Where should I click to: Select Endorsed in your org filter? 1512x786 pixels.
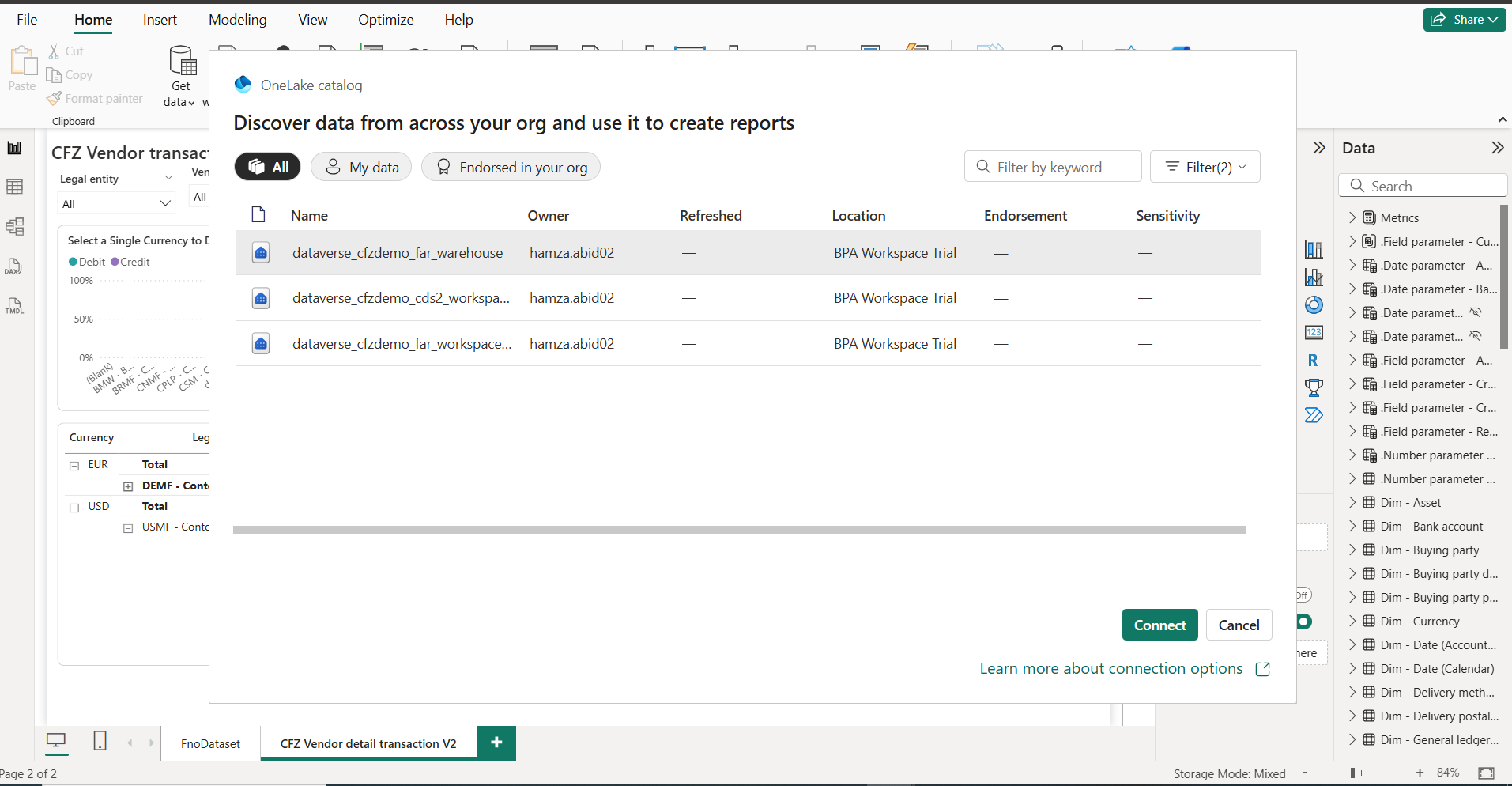[x=511, y=167]
